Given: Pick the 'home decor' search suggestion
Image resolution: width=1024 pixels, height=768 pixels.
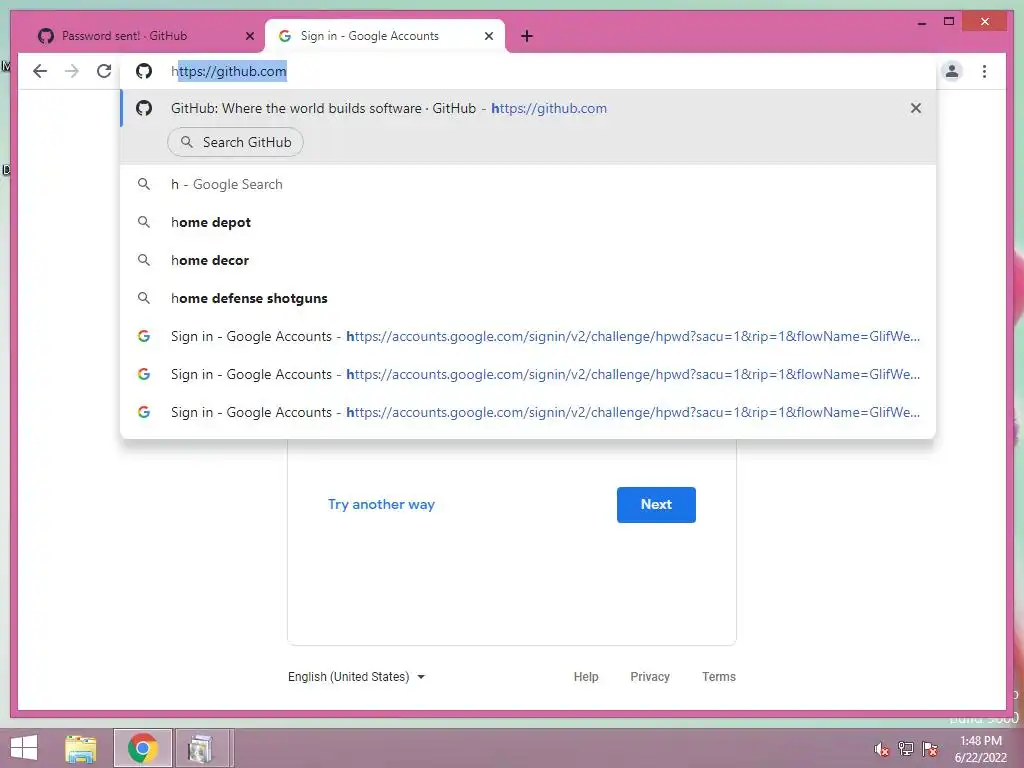Looking at the screenshot, I should [x=528, y=260].
